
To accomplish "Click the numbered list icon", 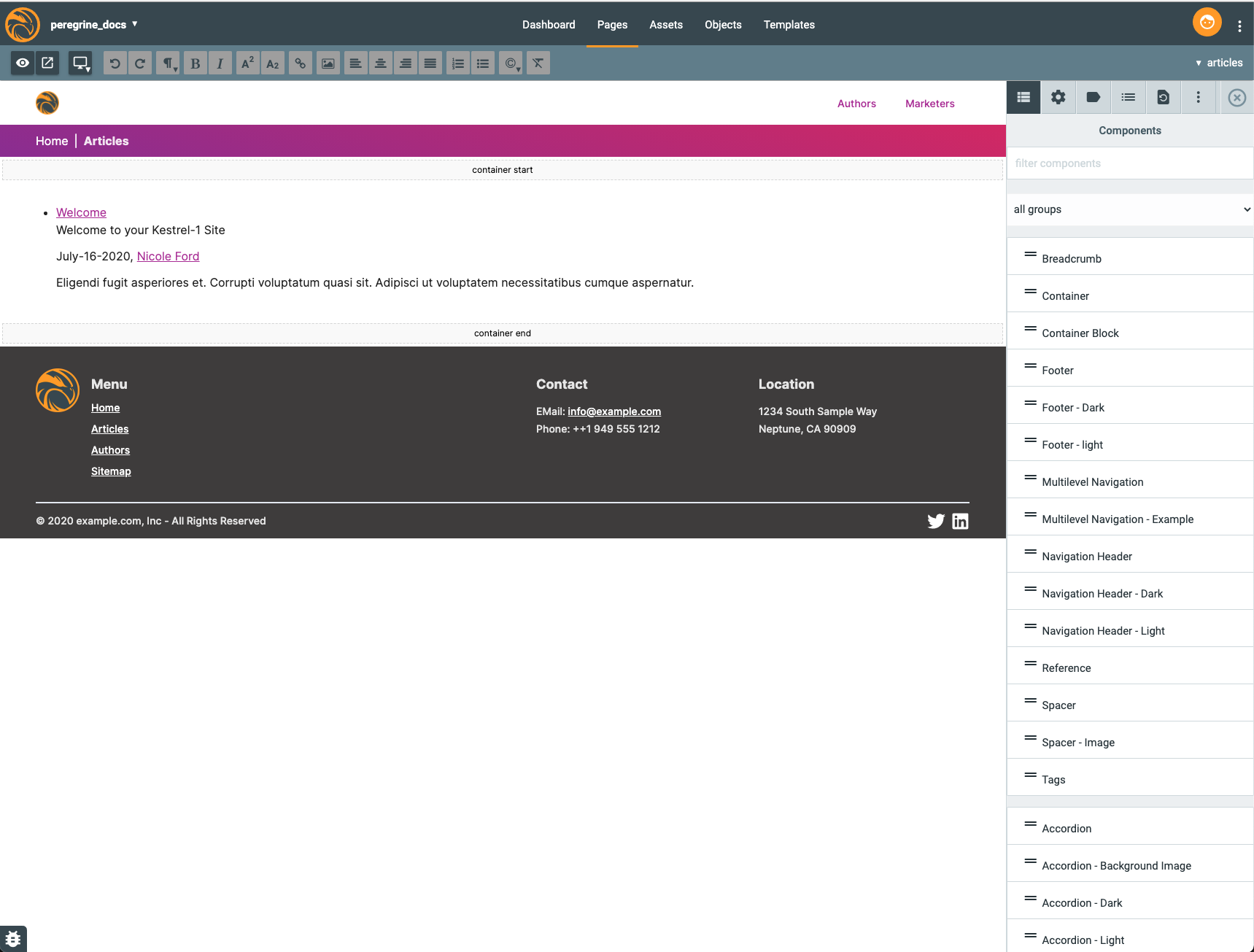I will pyautogui.click(x=457, y=63).
